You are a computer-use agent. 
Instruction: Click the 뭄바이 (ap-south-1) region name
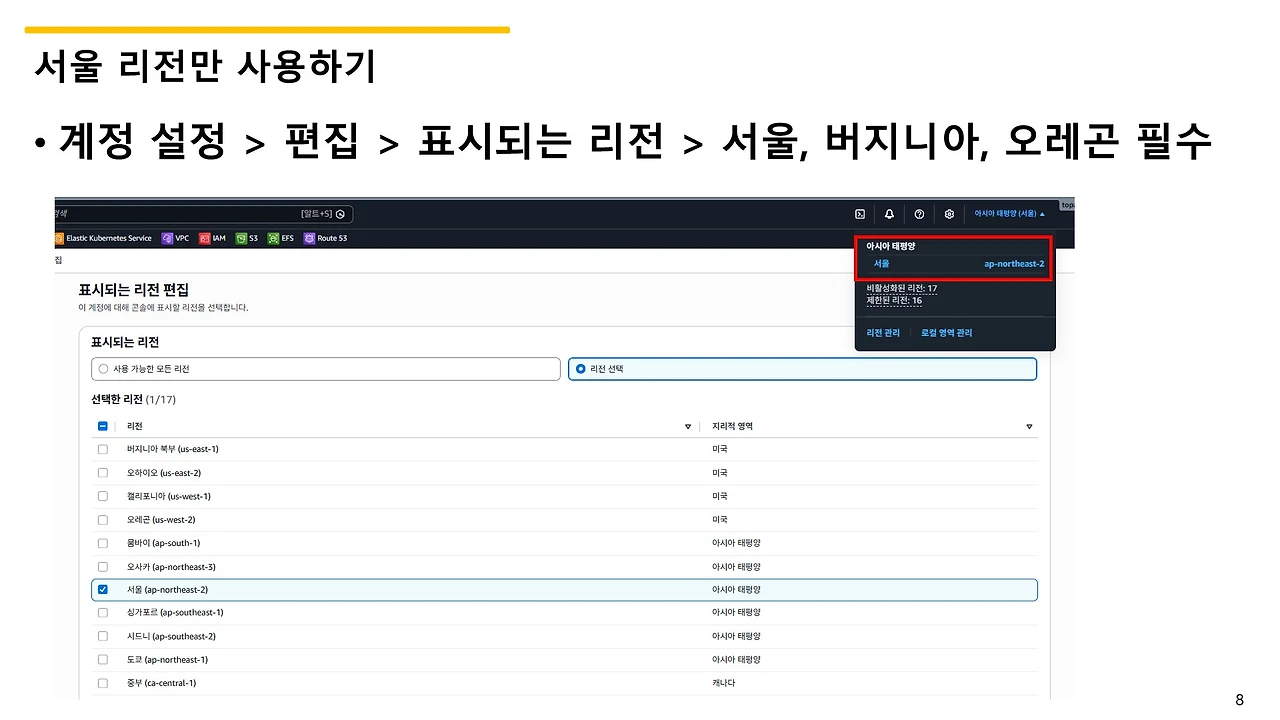[x=164, y=543]
